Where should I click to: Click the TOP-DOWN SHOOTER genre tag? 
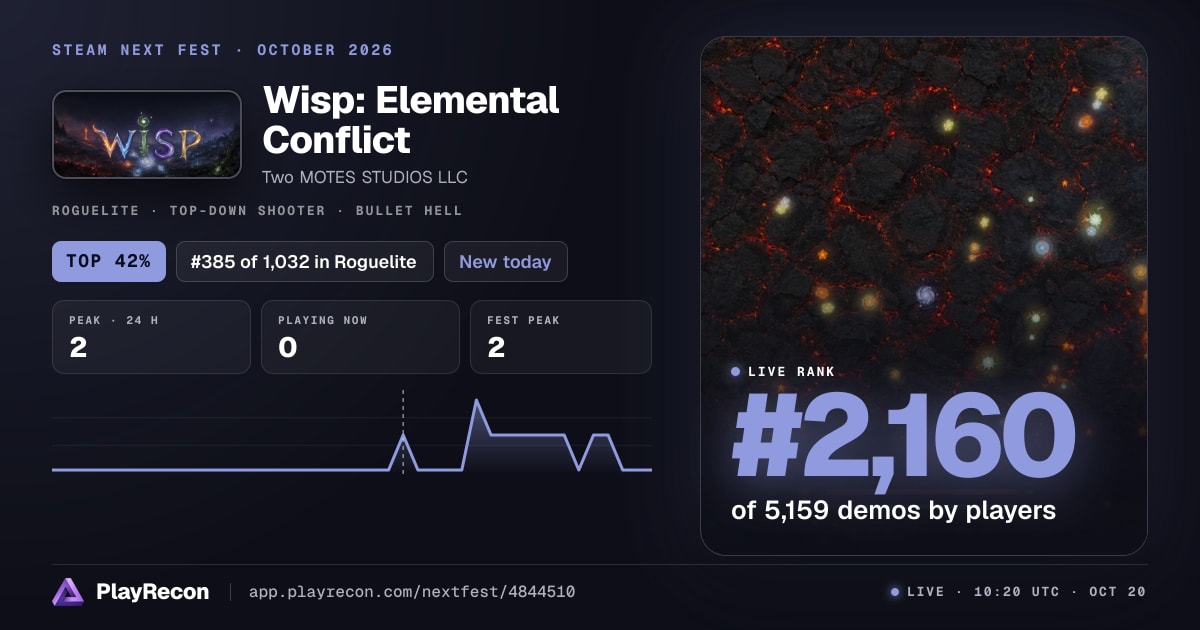247,211
